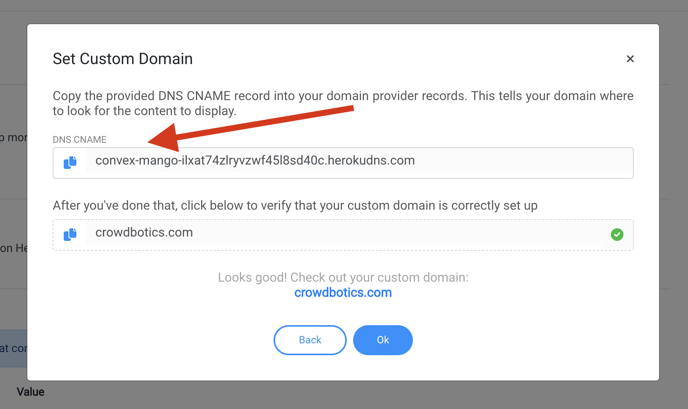Focus the crowdbotics.com custom domain input
This screenshot has width=688, height=409.
click(343, 235)
